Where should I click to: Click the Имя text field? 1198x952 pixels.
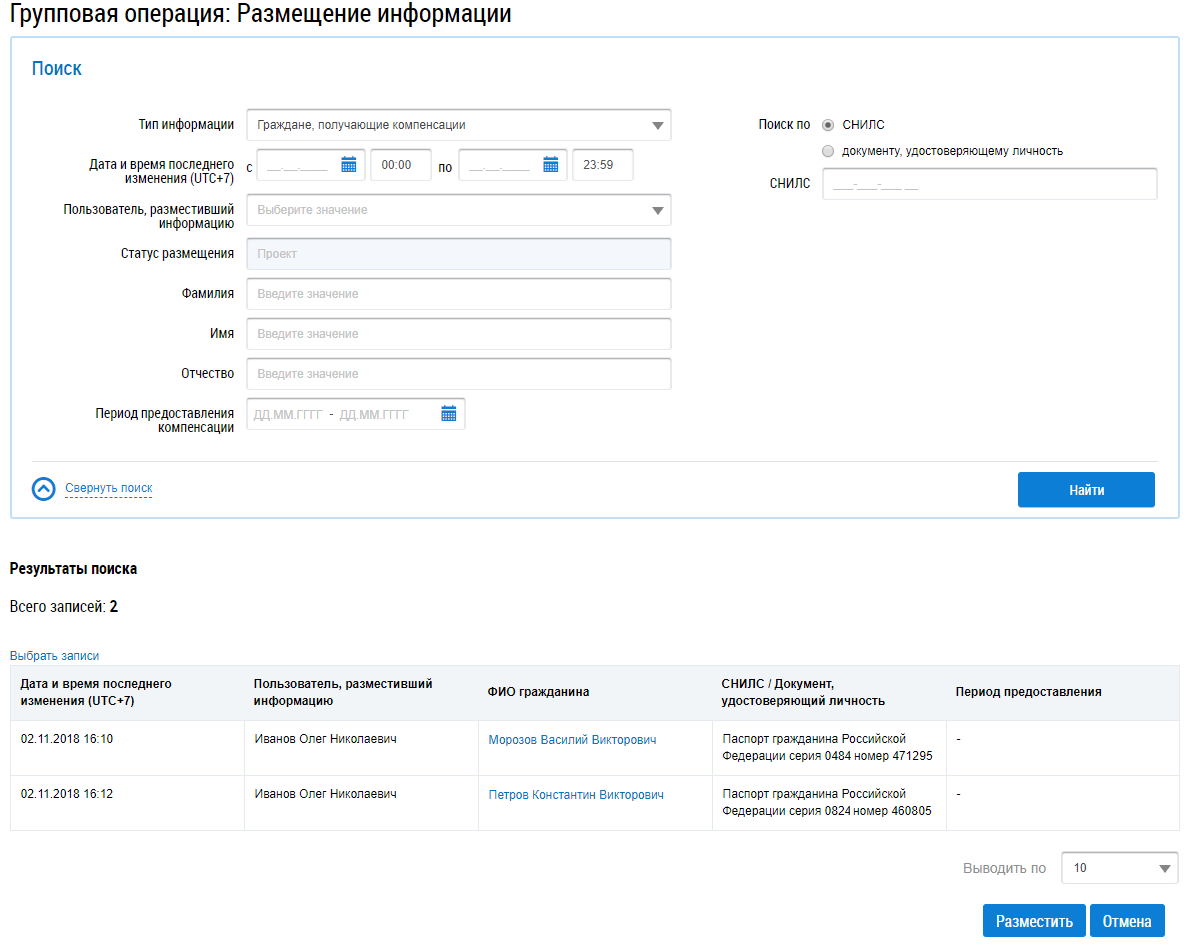click(458, 334)
